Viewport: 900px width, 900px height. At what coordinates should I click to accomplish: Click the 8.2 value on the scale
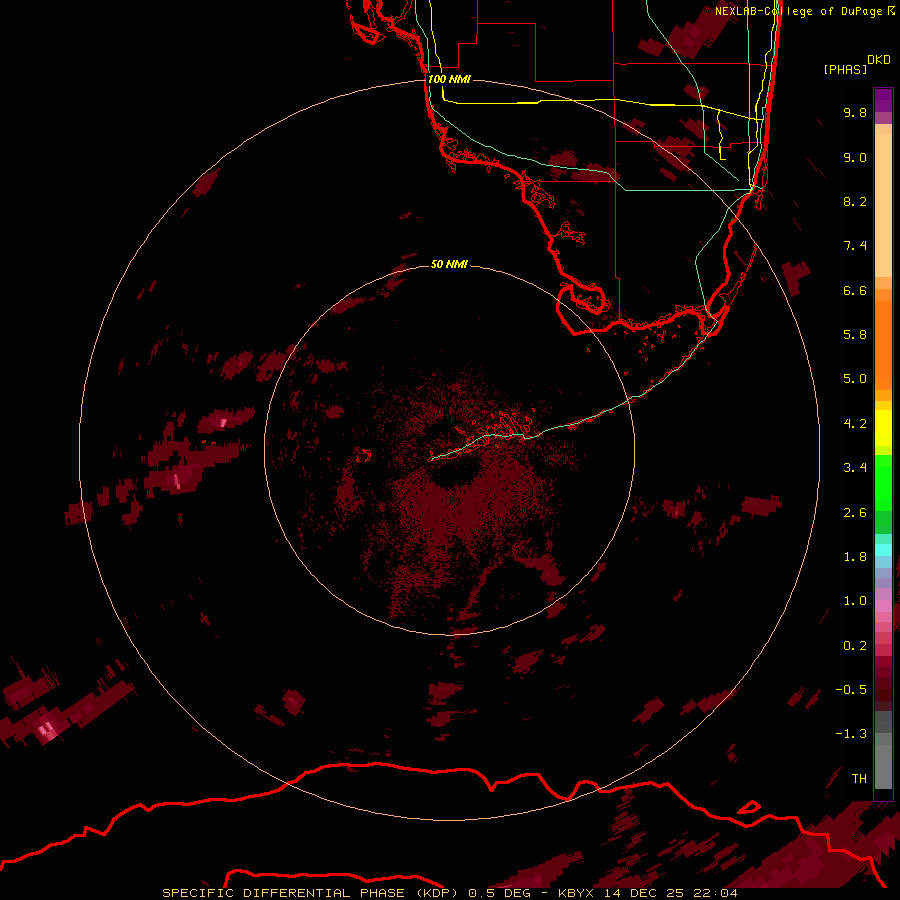(855, 201)
